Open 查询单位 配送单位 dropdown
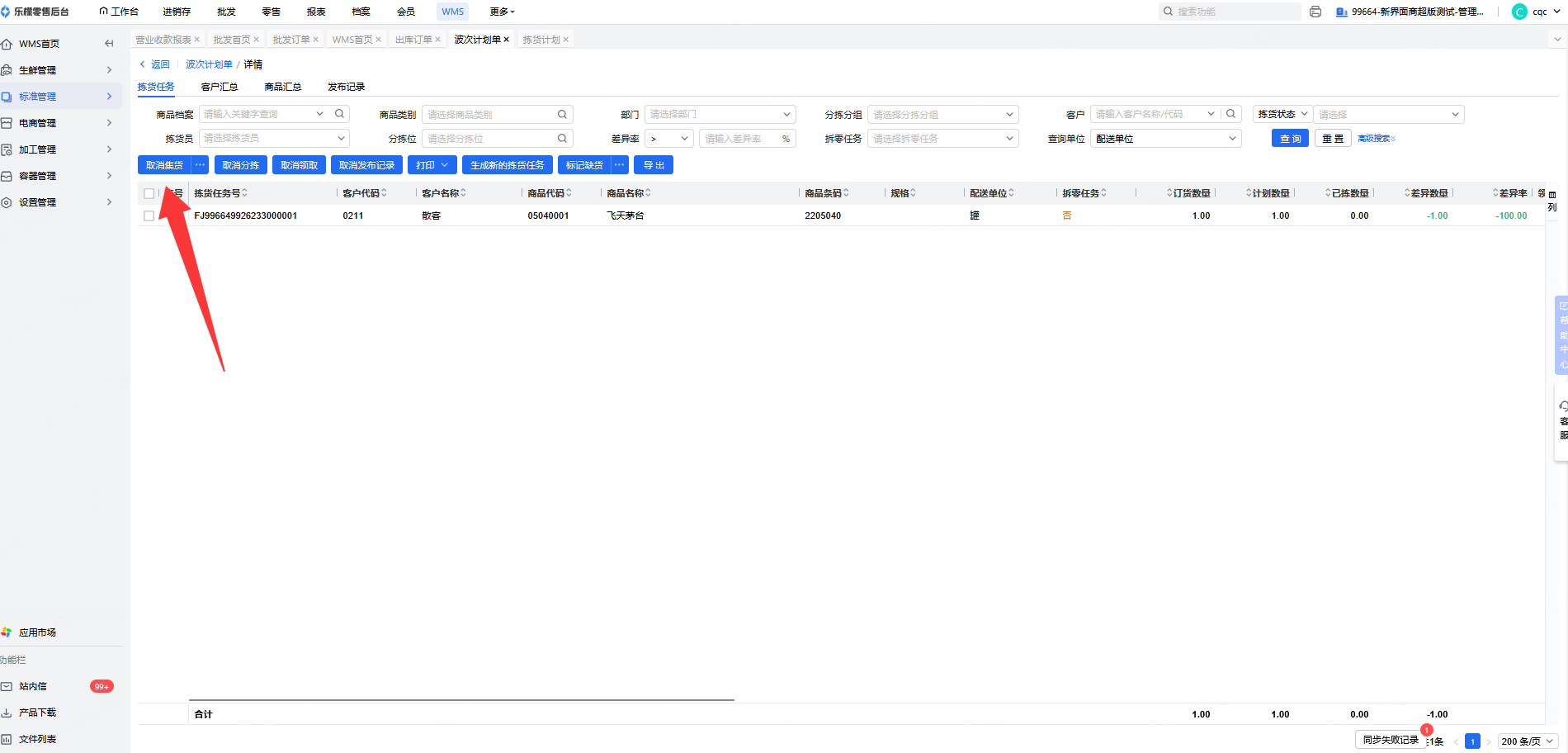This screenshot has height=753, width=1568. click(x=1165, y=139)
